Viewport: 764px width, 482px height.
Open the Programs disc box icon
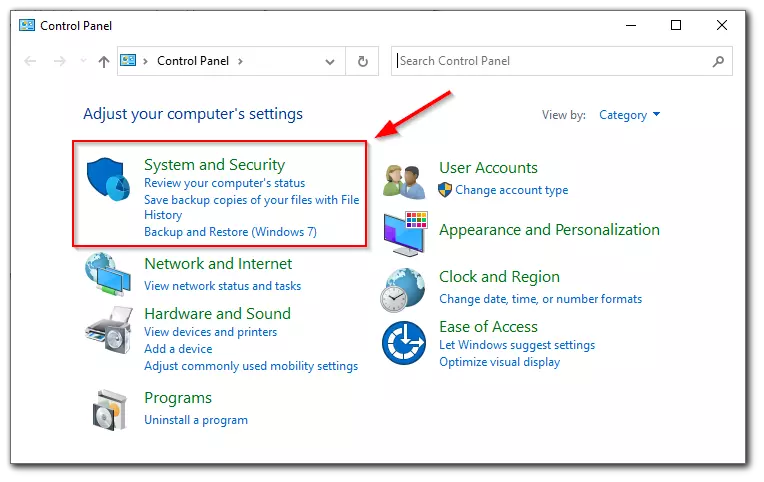coord(110,410)
